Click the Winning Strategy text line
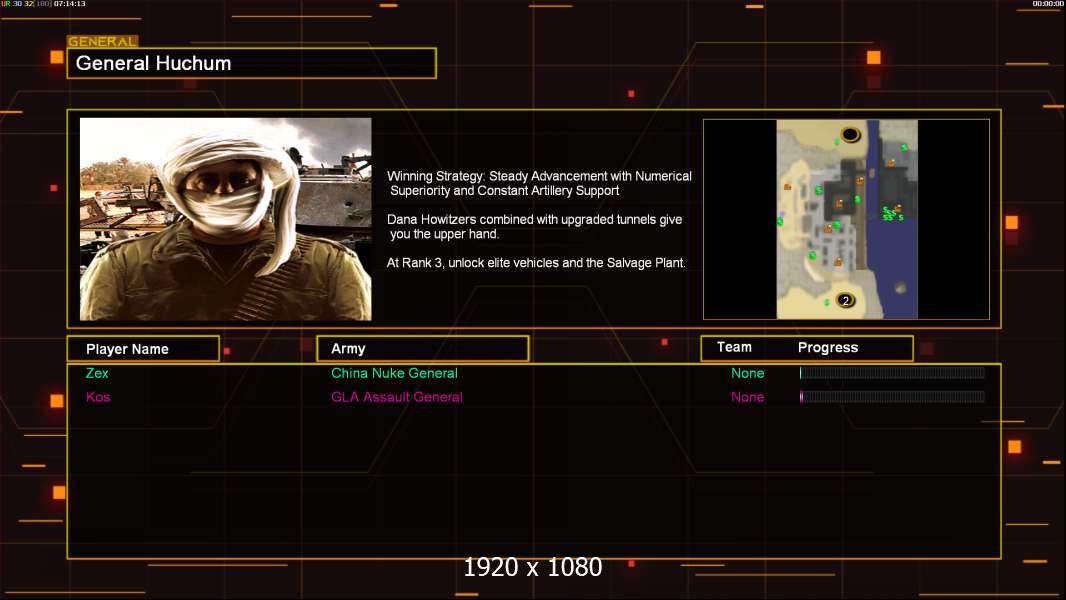 (539, 183)
